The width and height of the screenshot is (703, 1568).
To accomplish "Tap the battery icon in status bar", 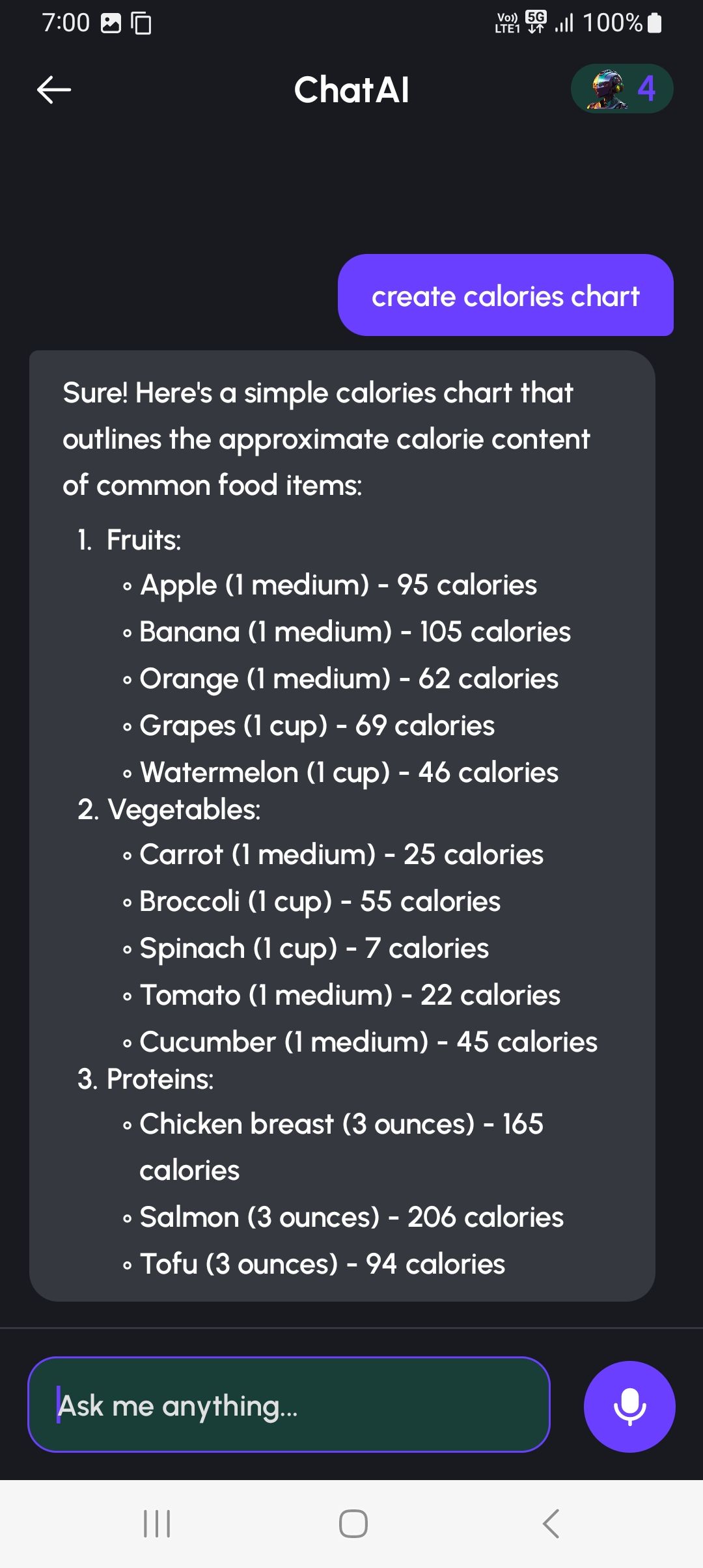I will pyautogui.click(x=655, y=23).
